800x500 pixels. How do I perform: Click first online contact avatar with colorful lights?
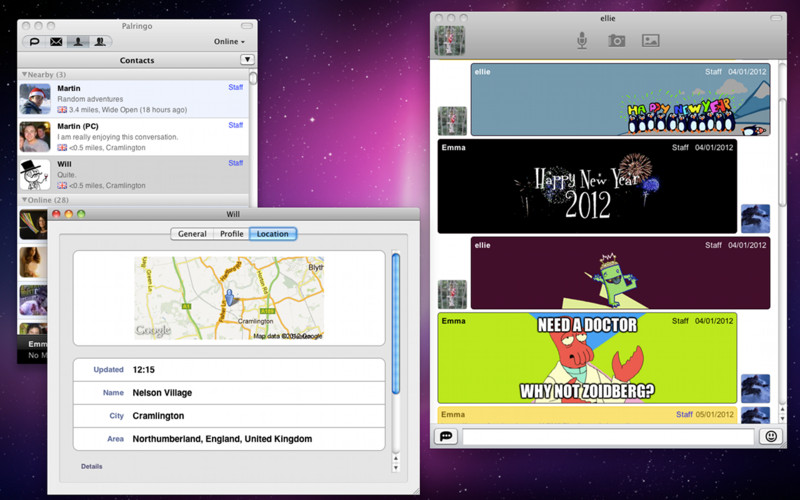pyautogui.click(x=33, y=224)
